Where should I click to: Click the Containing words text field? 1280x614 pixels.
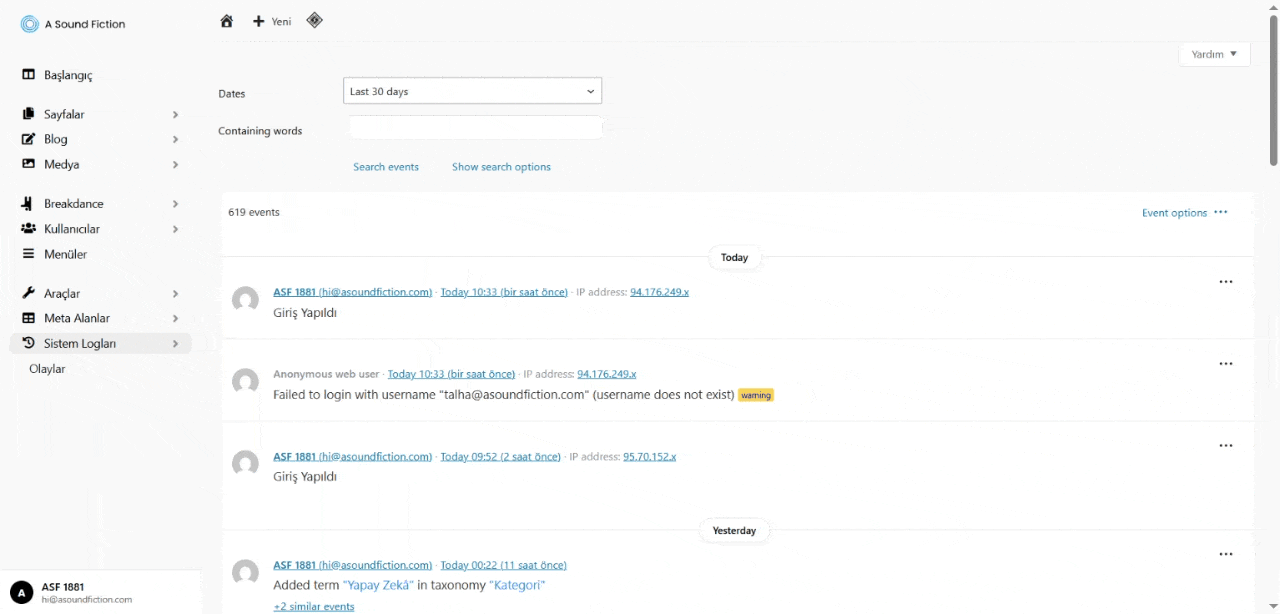pos(475,128)
